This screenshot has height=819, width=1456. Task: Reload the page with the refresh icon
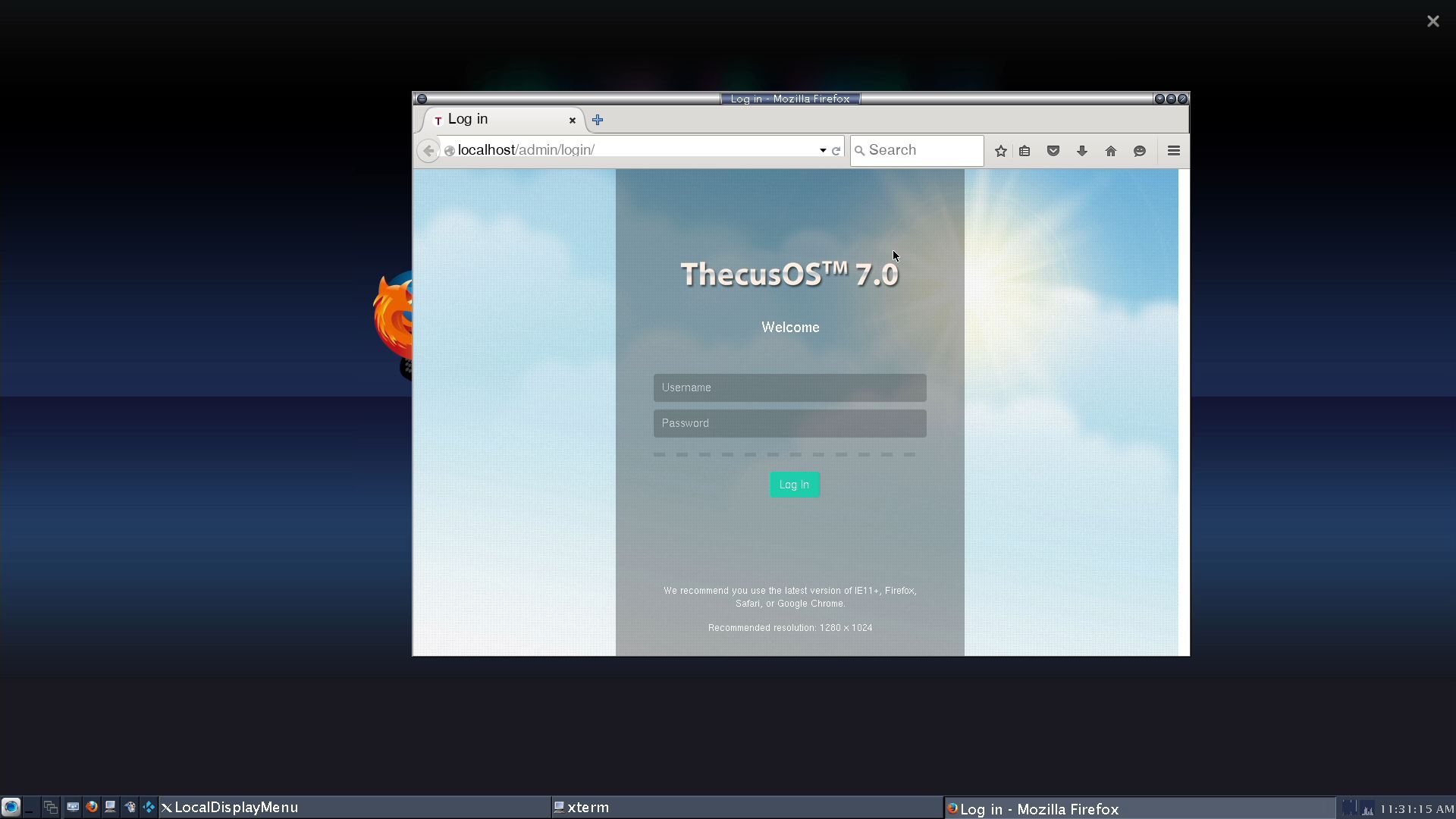pyautogui.click(x=836, y=150)
